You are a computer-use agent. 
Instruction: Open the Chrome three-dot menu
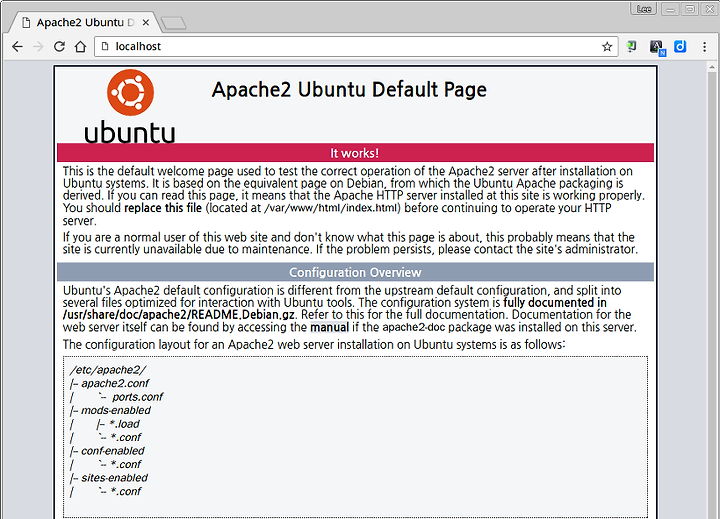tap(704, 46)
